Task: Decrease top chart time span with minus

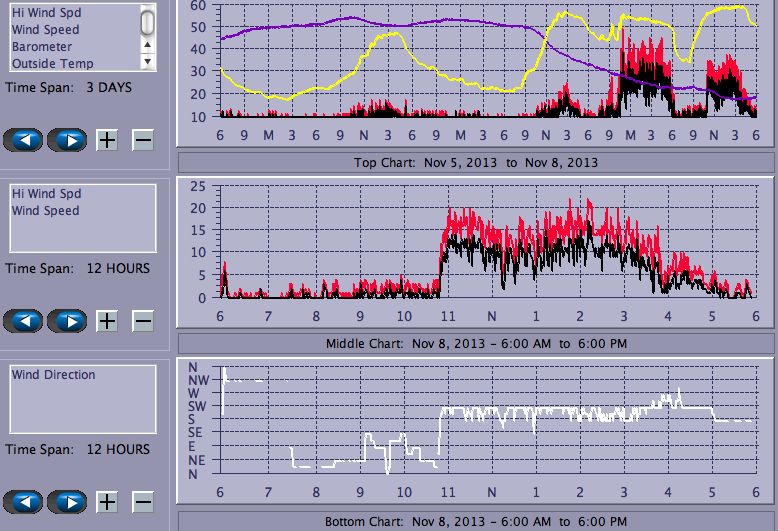Action: coord(143,139)
